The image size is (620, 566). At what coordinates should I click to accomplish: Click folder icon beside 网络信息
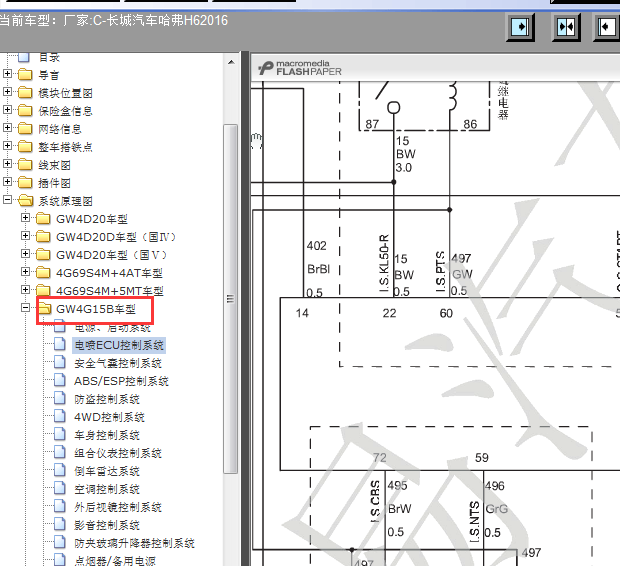25,128
